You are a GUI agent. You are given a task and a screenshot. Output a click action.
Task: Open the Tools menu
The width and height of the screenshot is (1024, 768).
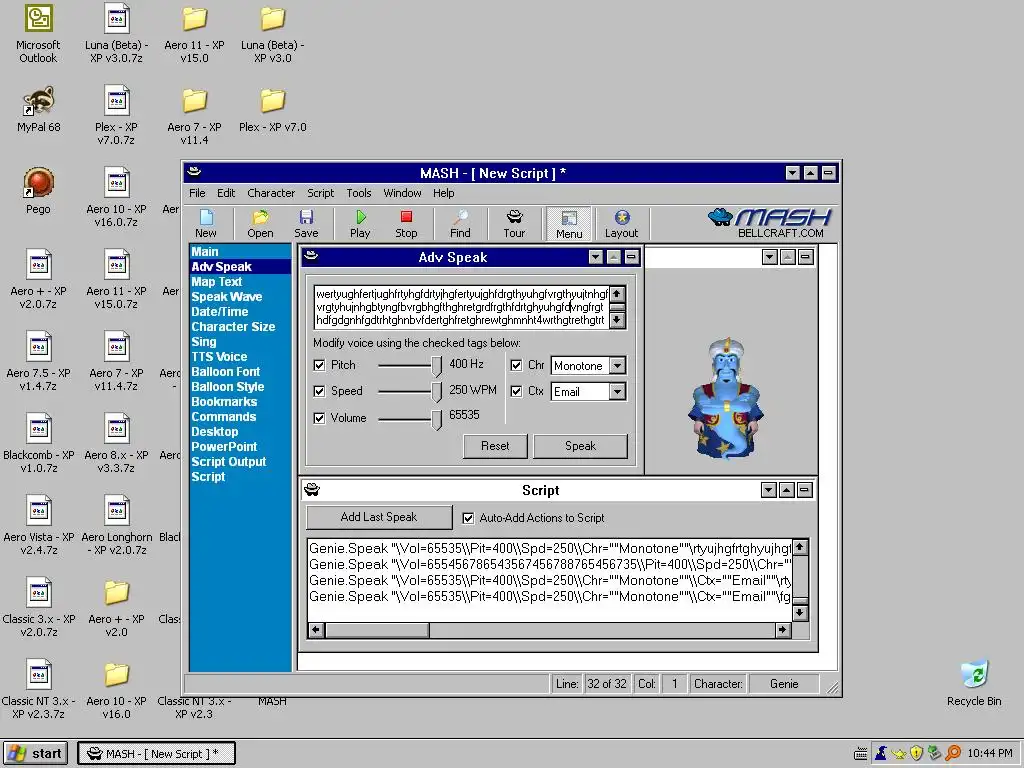[x=359, y=193]
